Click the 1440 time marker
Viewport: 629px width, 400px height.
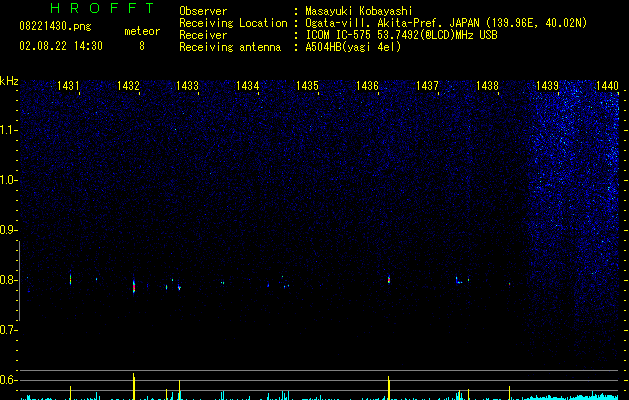pos(607,86)
